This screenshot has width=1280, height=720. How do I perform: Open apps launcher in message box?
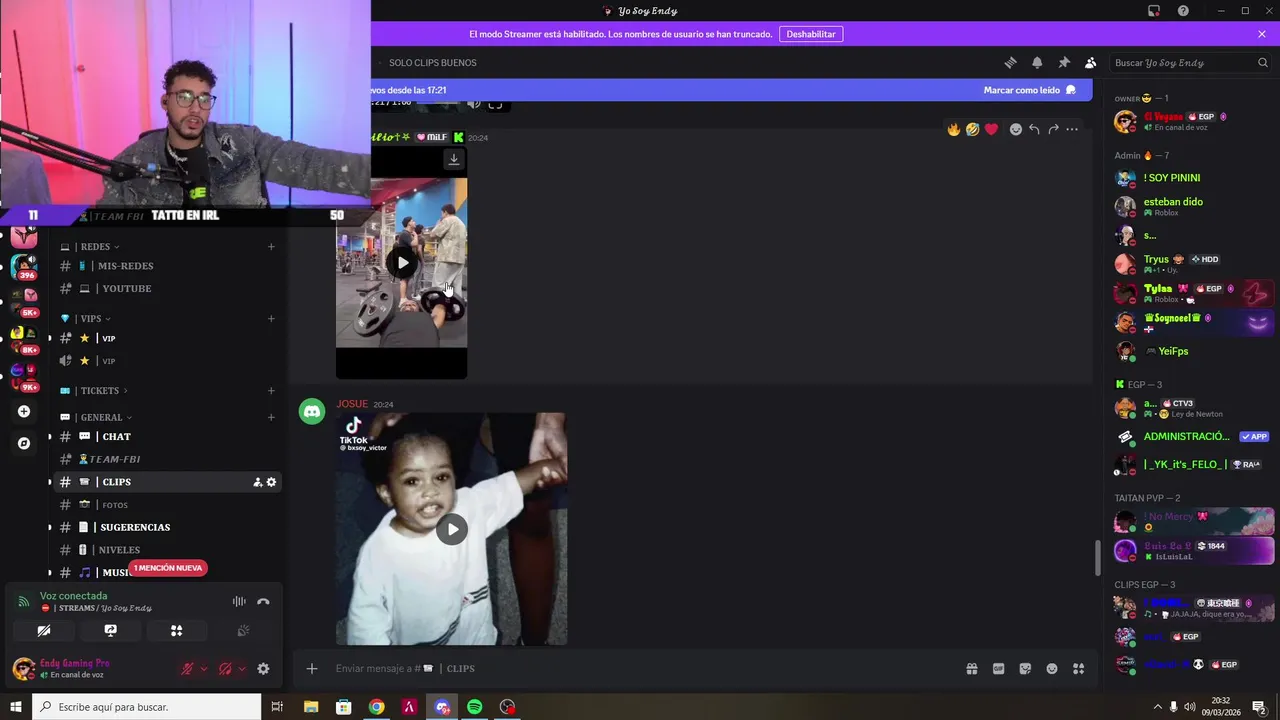[1078, 668]
